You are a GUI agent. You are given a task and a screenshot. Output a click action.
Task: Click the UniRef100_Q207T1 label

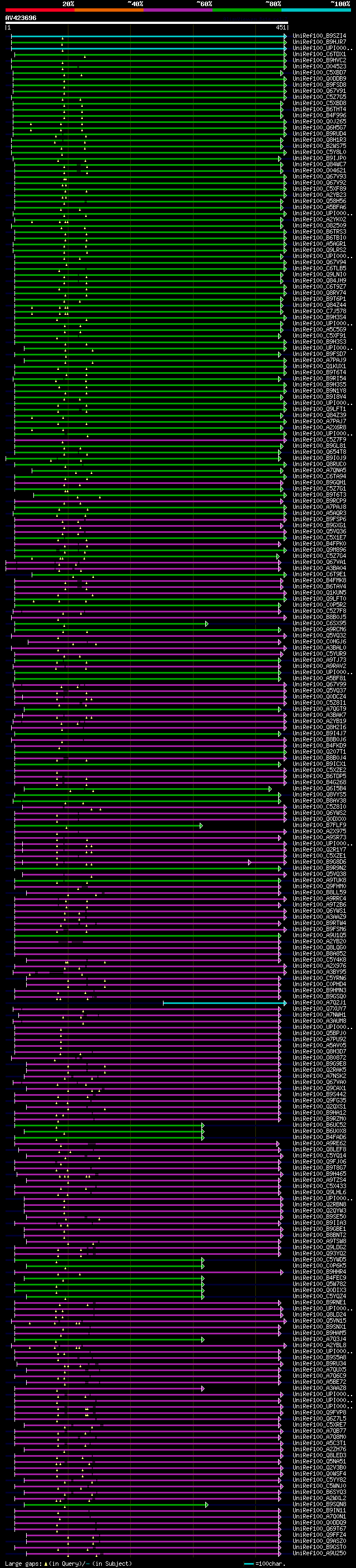point(319,753)
